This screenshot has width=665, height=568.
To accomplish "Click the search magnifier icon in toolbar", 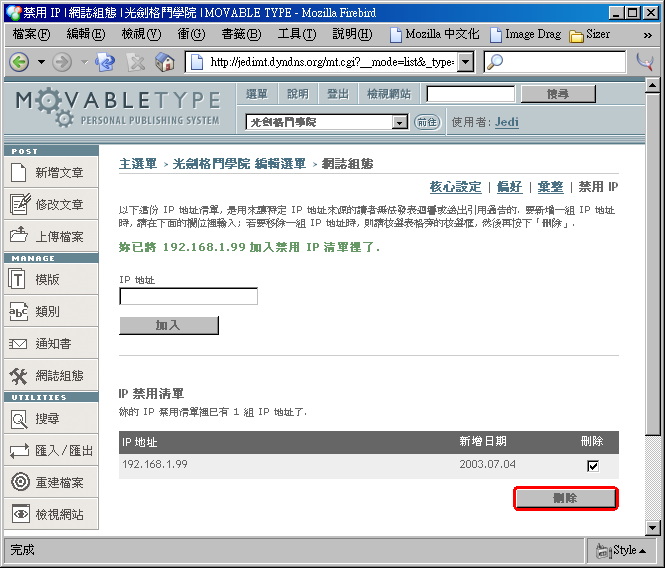I will point(495,62).
